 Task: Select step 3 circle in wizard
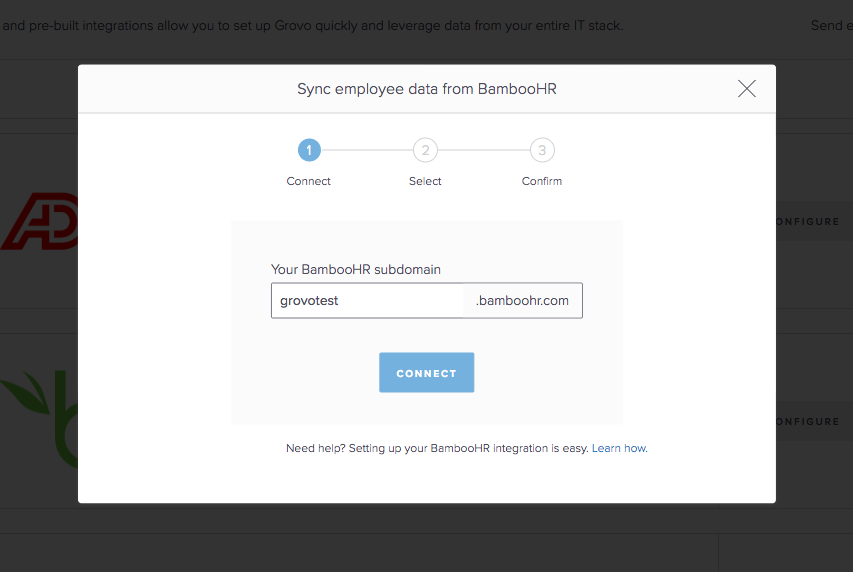(x=542, y=150)
